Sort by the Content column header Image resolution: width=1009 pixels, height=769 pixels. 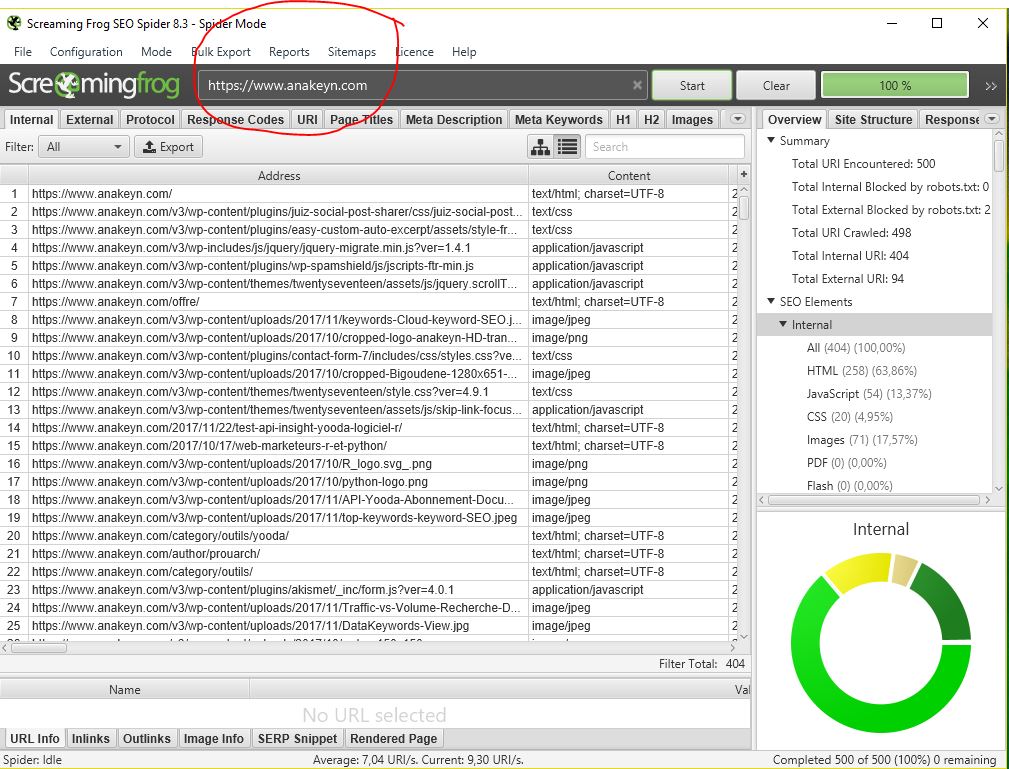[x=629, y=176]
